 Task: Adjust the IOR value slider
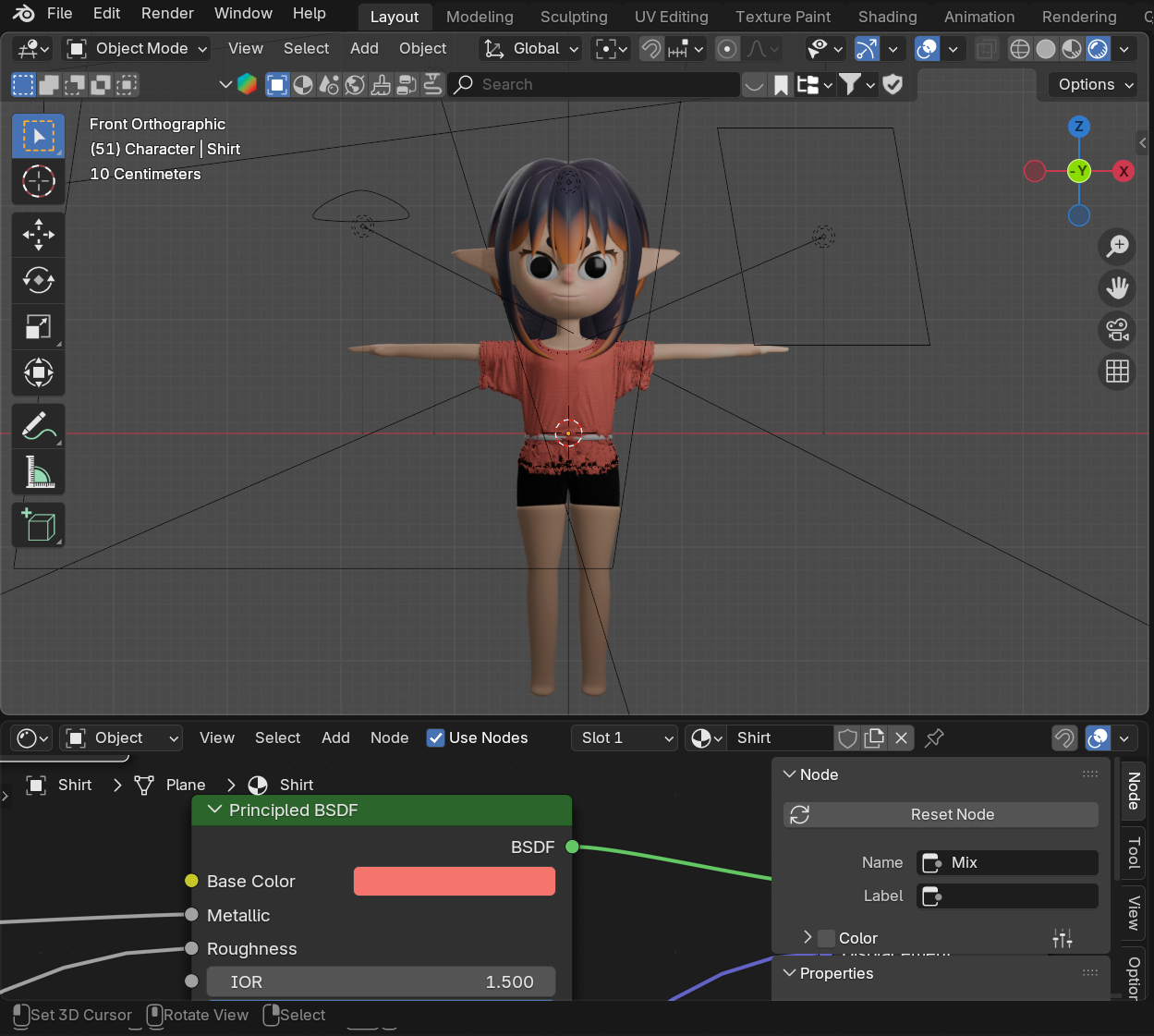pyautogui.click(x=381, y=981)
